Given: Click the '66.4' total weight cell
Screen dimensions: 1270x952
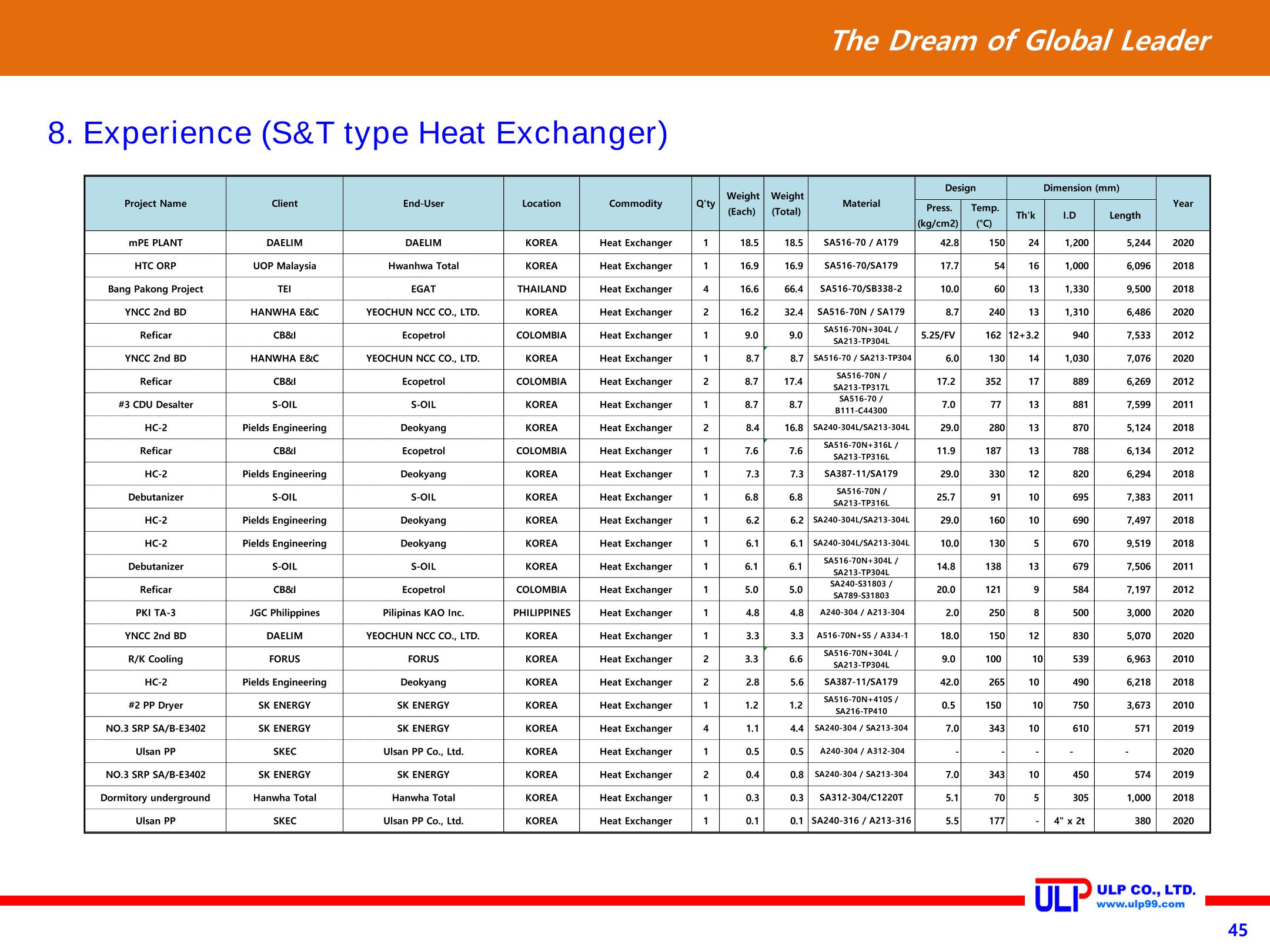Looking at the screenshot, I should (x=786, y=289).
